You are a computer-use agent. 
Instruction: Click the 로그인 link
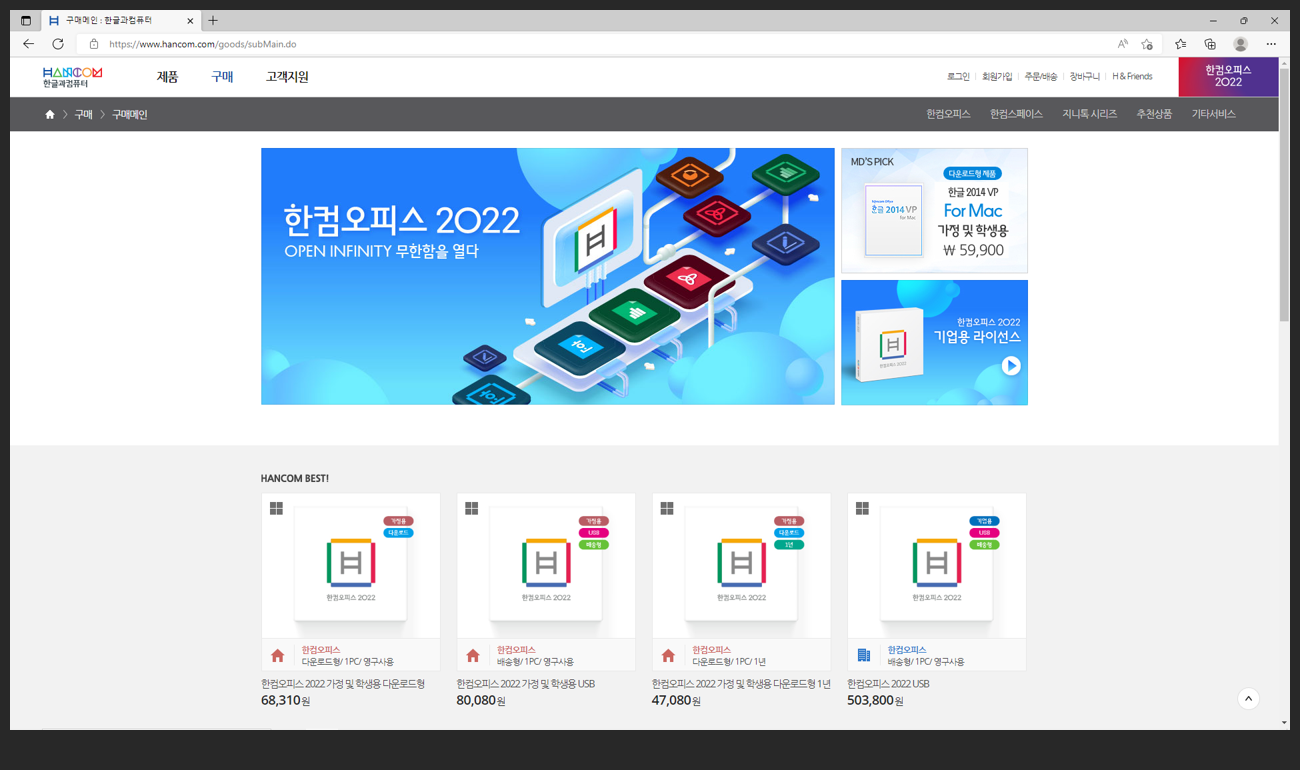[x=958, y=77]
